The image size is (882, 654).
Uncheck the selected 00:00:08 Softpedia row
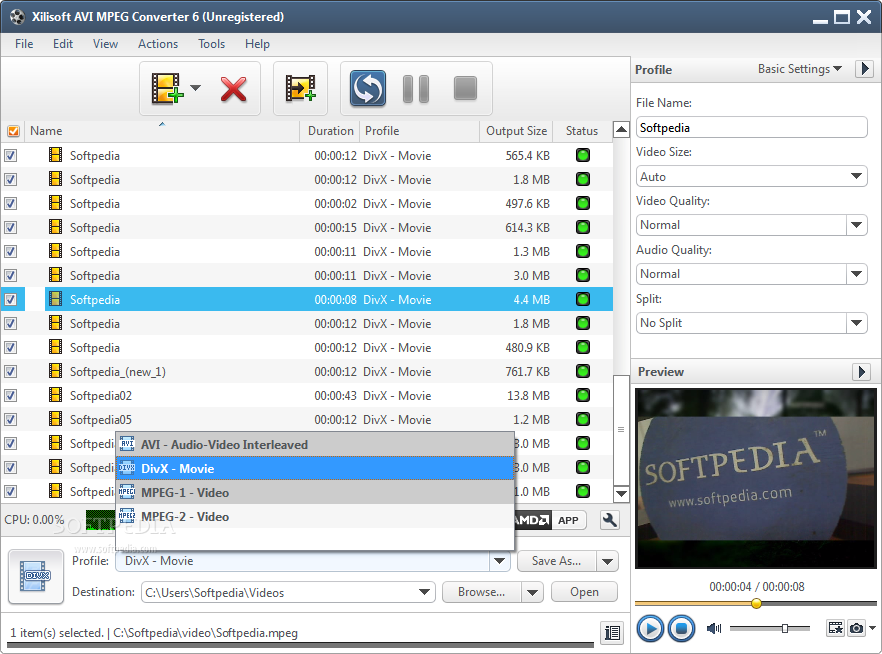pos(11,300)
